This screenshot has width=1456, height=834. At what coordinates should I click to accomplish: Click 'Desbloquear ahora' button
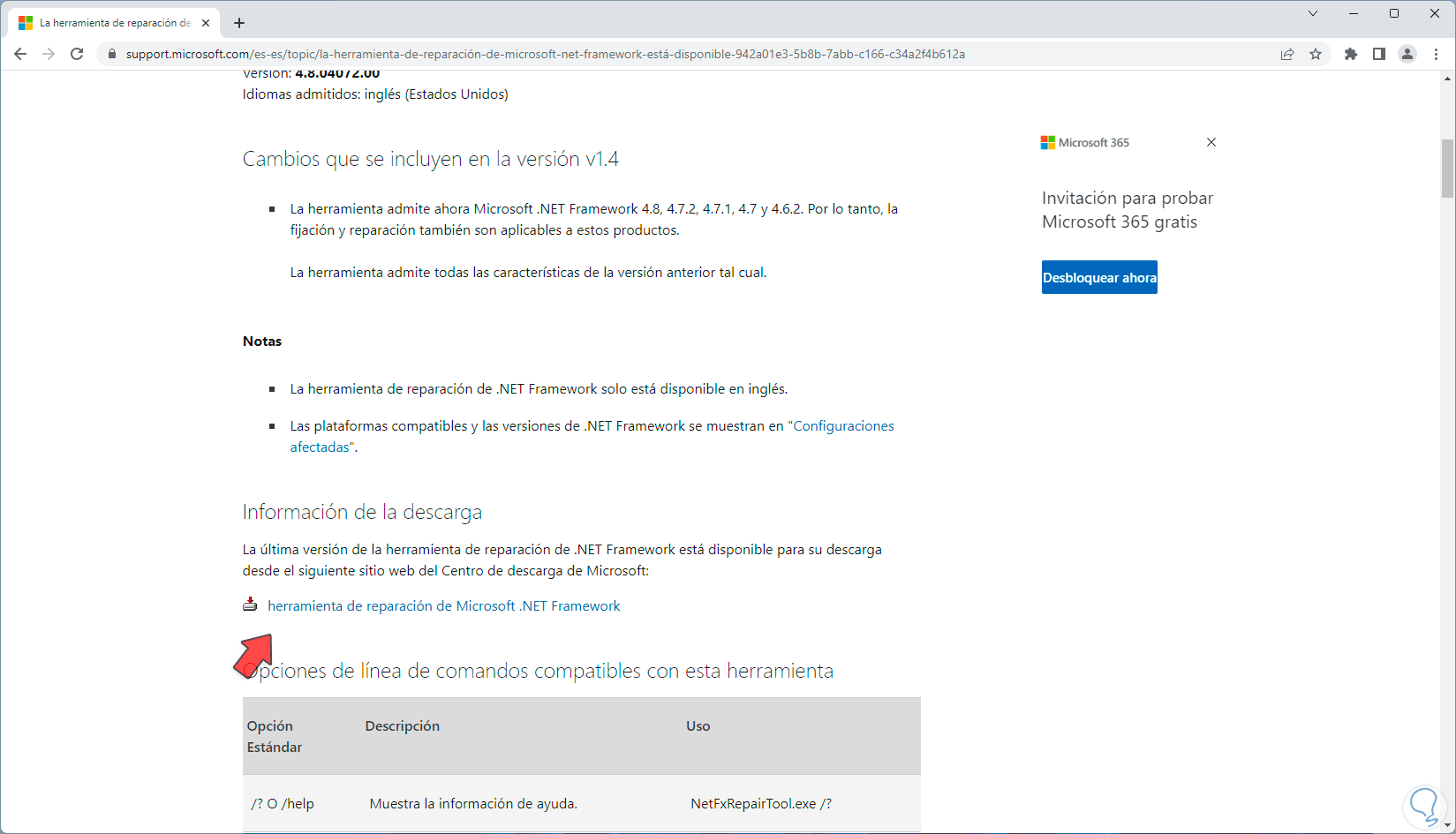tap(1099, 277)
